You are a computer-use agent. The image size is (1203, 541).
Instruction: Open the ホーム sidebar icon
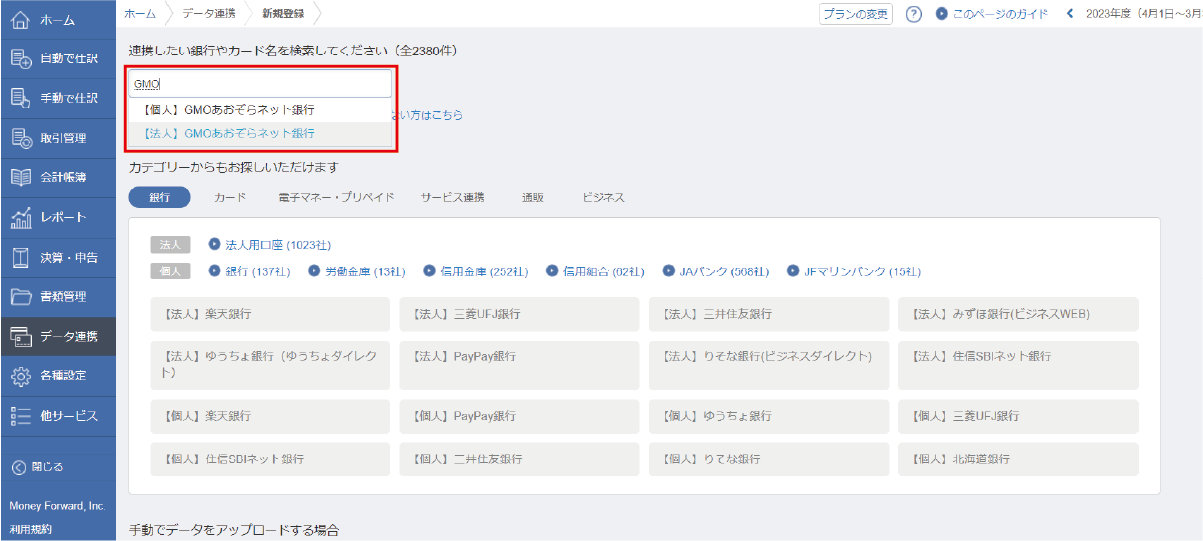[x=22, y=20]
